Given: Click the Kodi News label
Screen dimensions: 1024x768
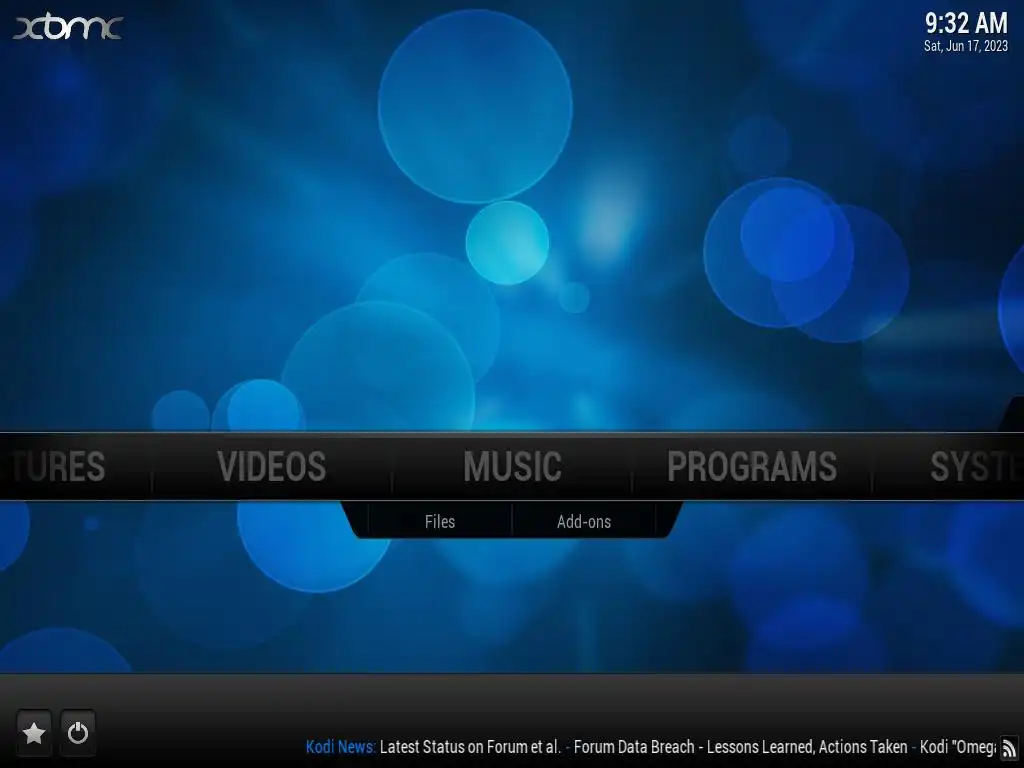Looking at the screenshot, I should tap(340, 746).
